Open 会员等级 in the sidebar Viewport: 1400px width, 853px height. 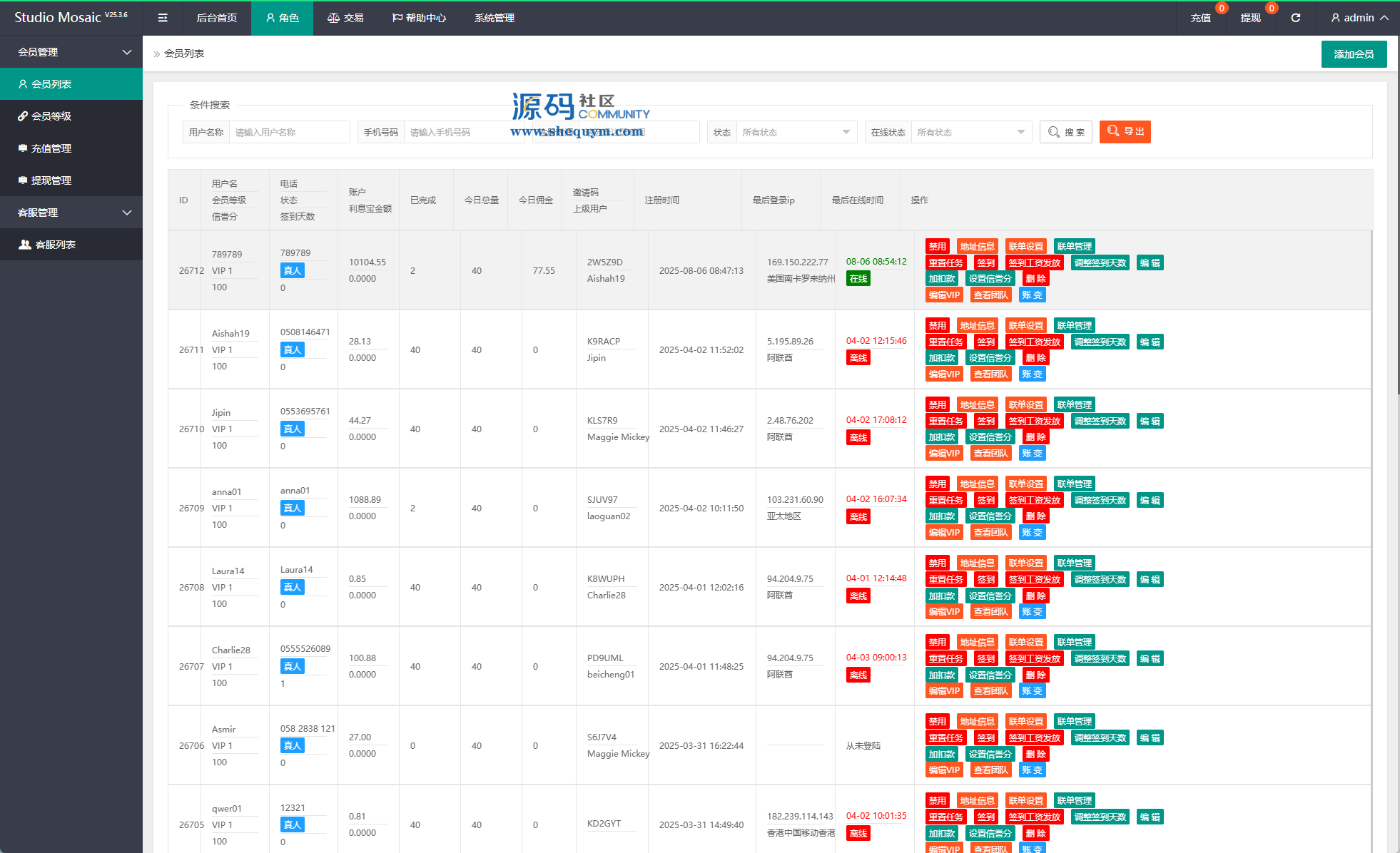[x=51, y=116]
